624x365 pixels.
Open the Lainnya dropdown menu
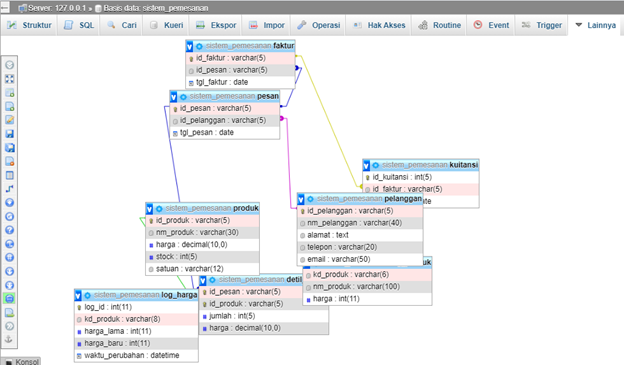point(596,25)
